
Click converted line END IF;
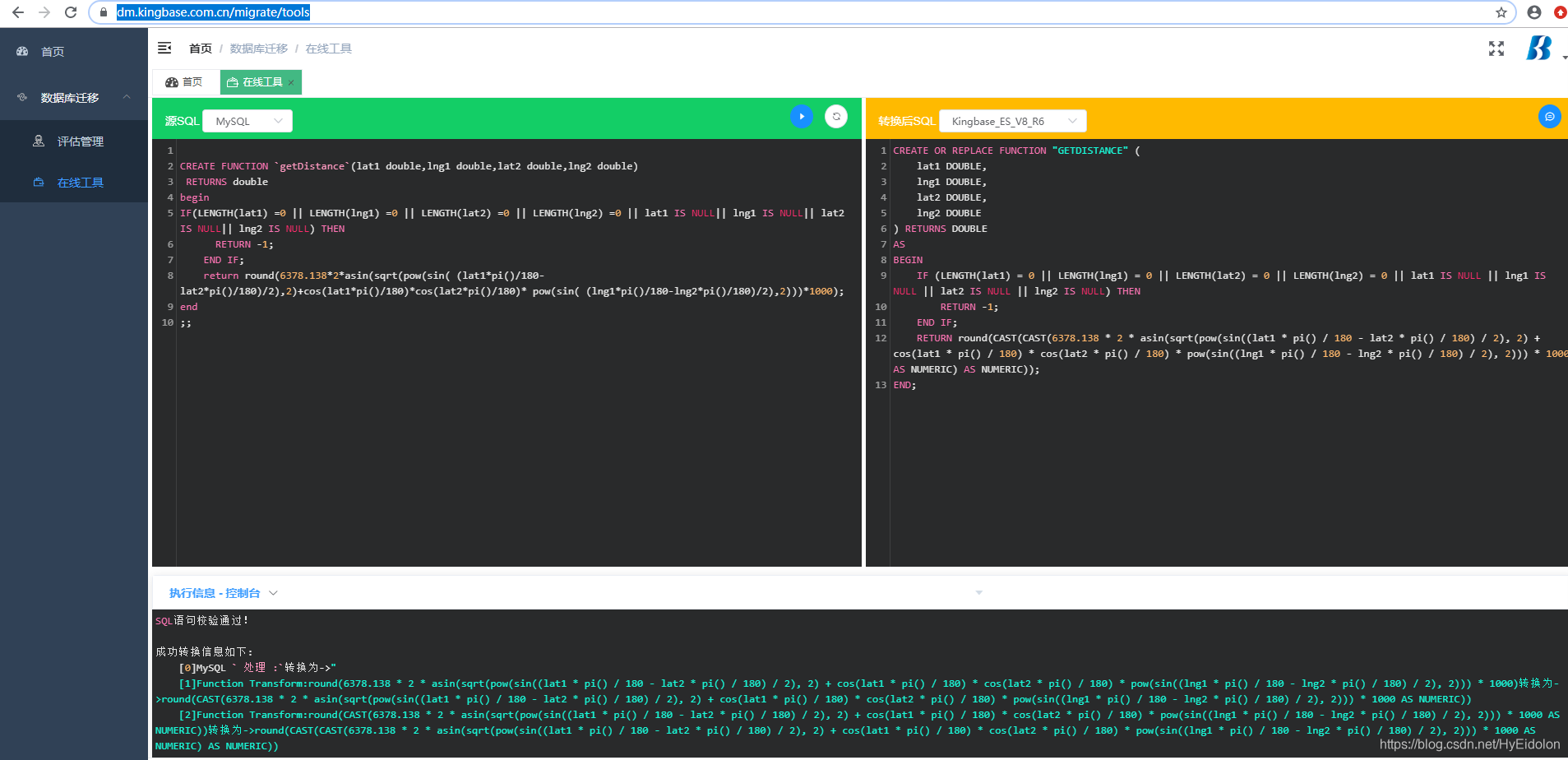coord(937,322)
